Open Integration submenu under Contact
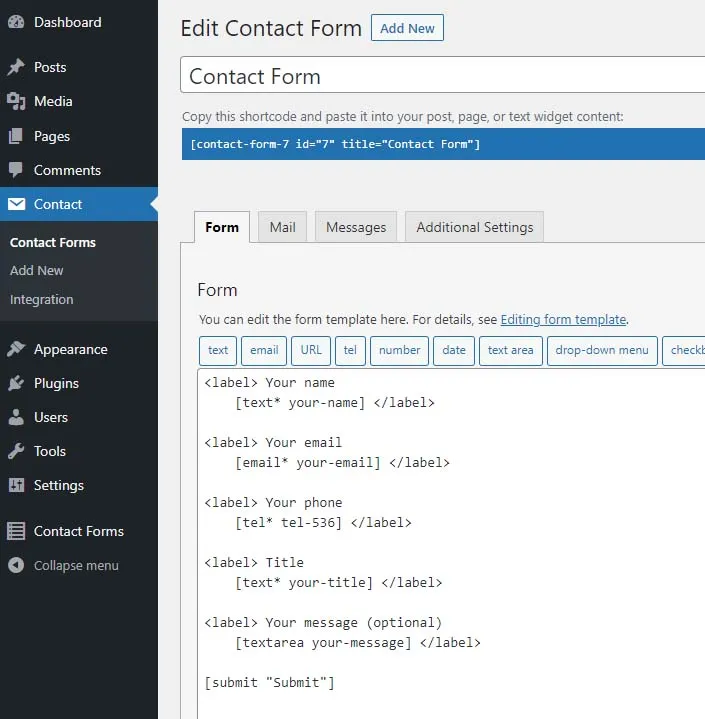705x719 pixels. (x=41, y=299)
